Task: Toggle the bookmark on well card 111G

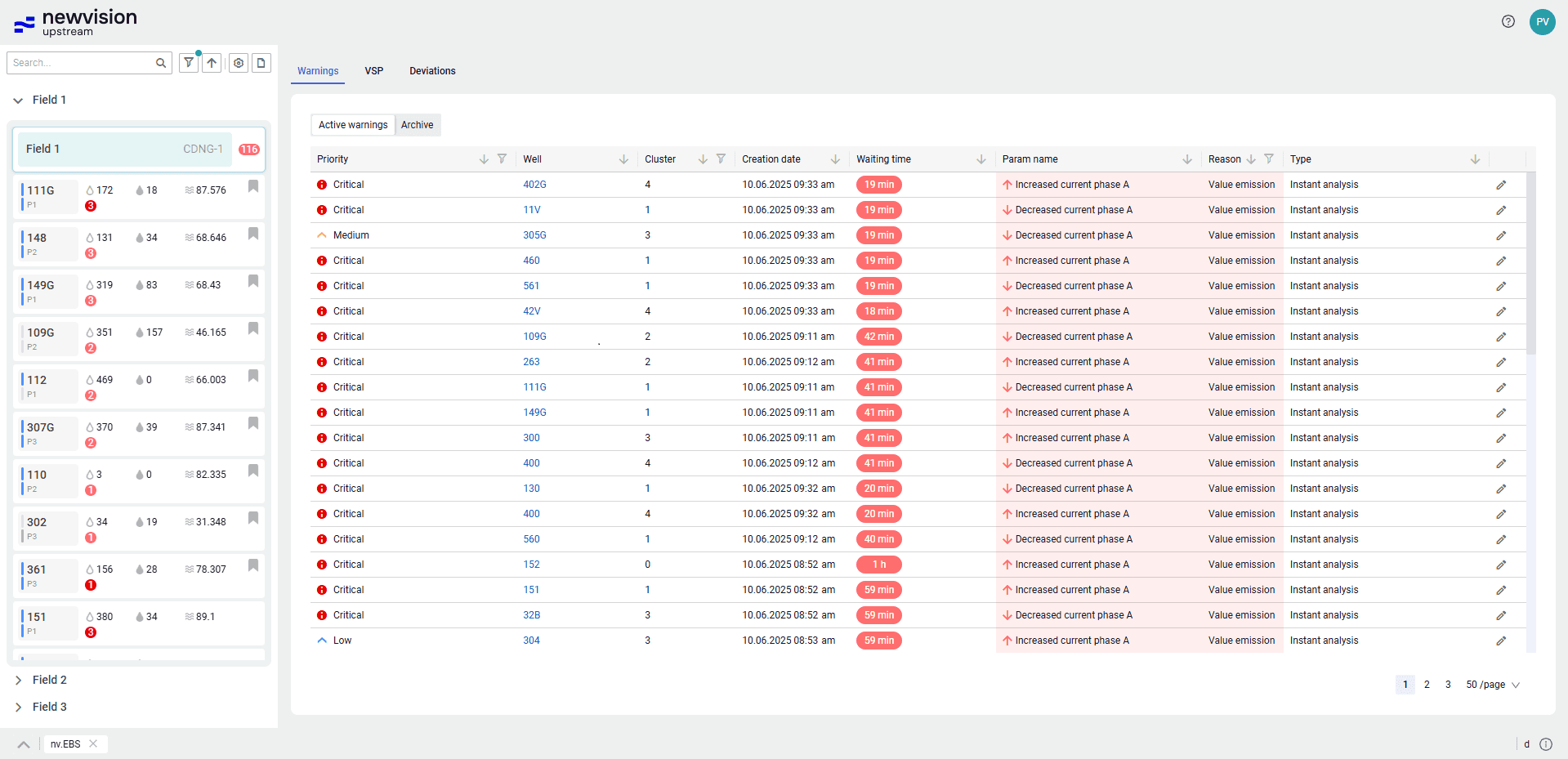Action: (253, 186)
